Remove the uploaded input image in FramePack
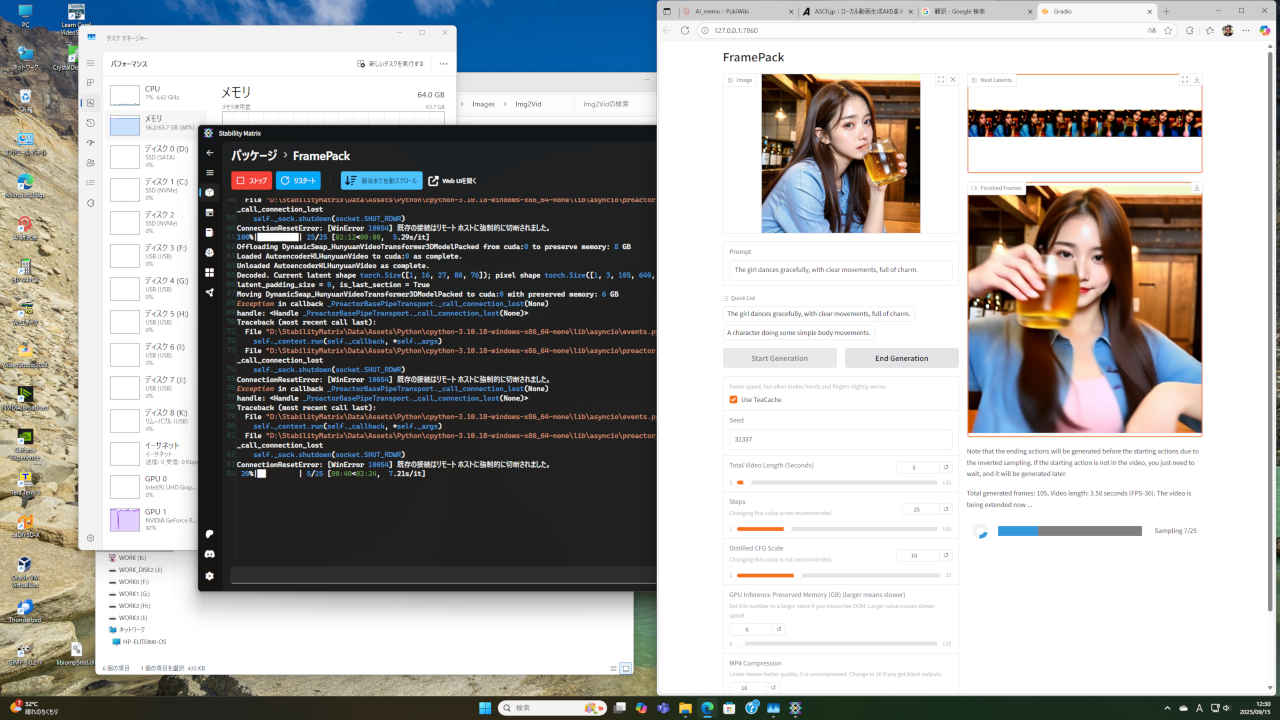The width and height of the screenshot is (1280, 720). click(952, 80)
